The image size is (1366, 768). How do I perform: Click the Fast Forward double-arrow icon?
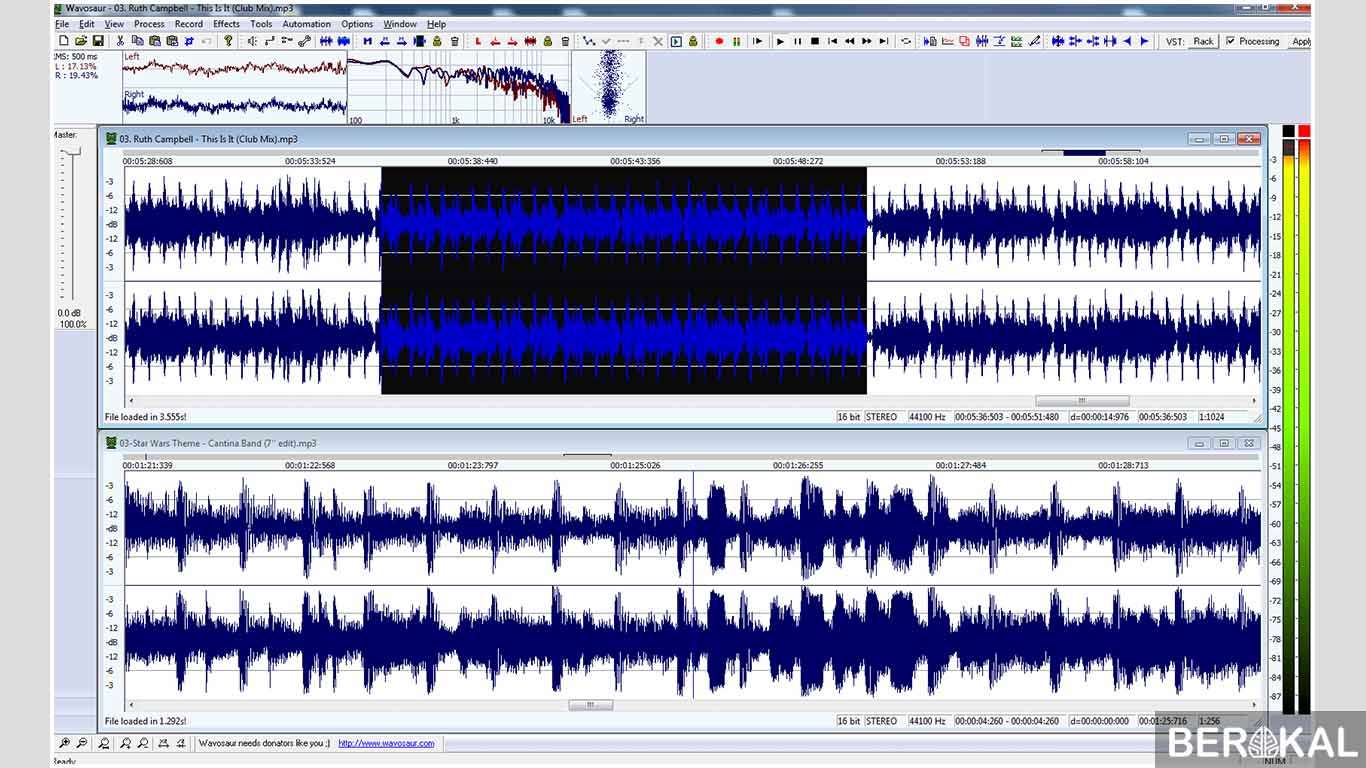(x=866, y=41)
